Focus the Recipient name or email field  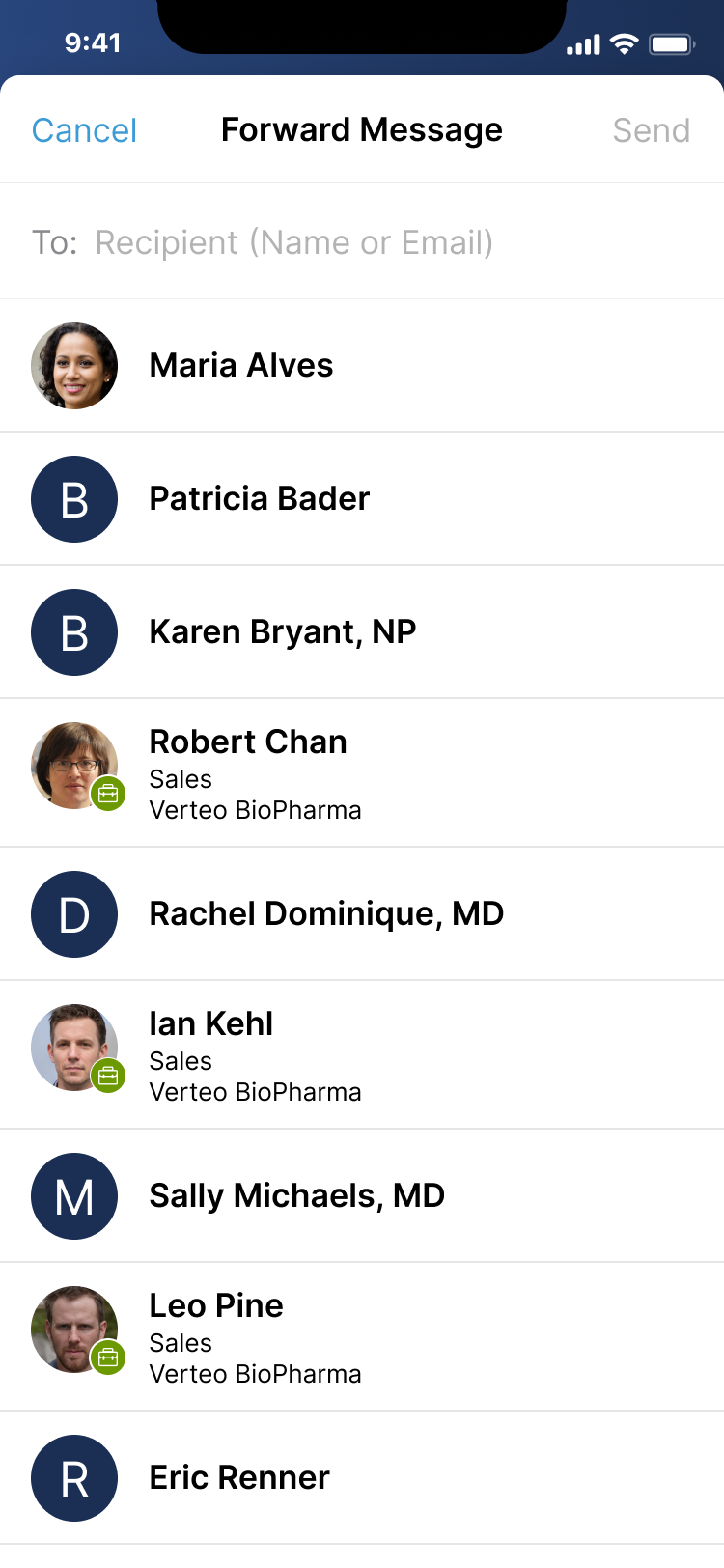click(294, 242)
